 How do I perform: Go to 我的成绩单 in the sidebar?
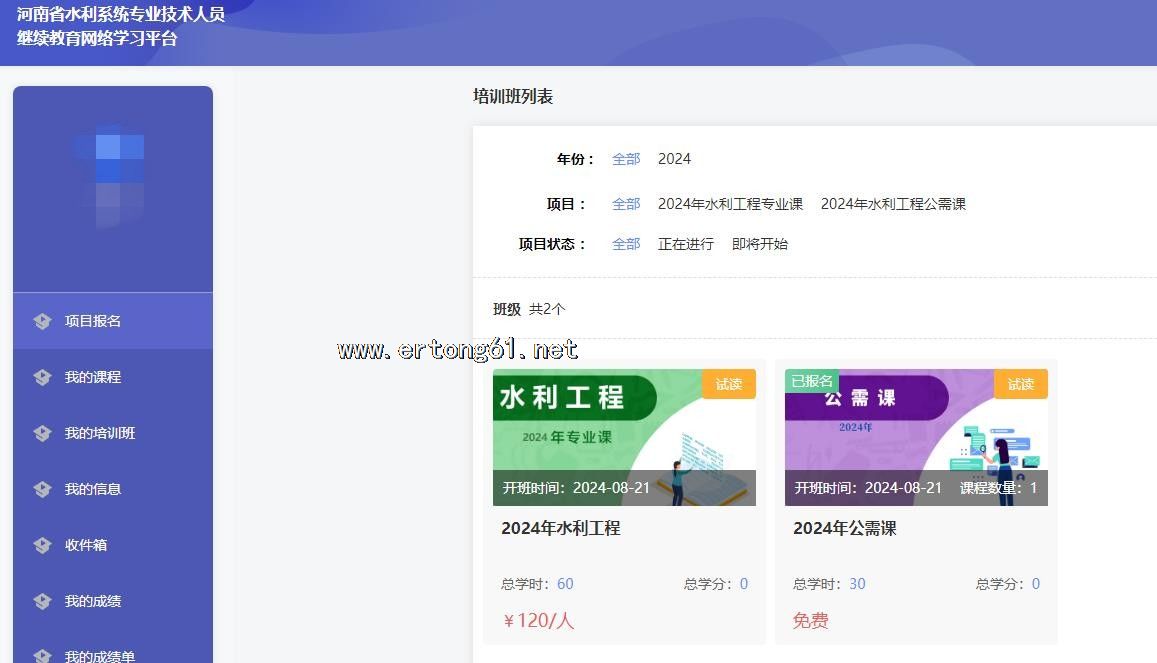coord(99,656)
